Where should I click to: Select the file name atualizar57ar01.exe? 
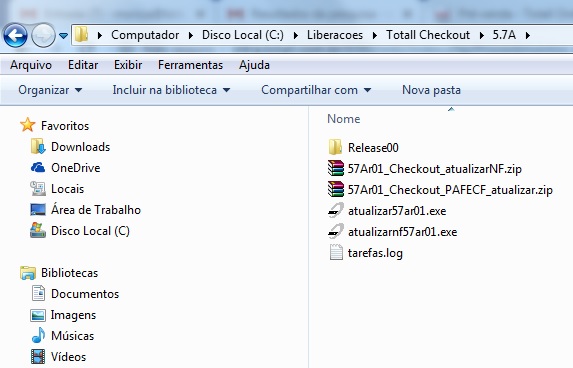pos(397,211)
